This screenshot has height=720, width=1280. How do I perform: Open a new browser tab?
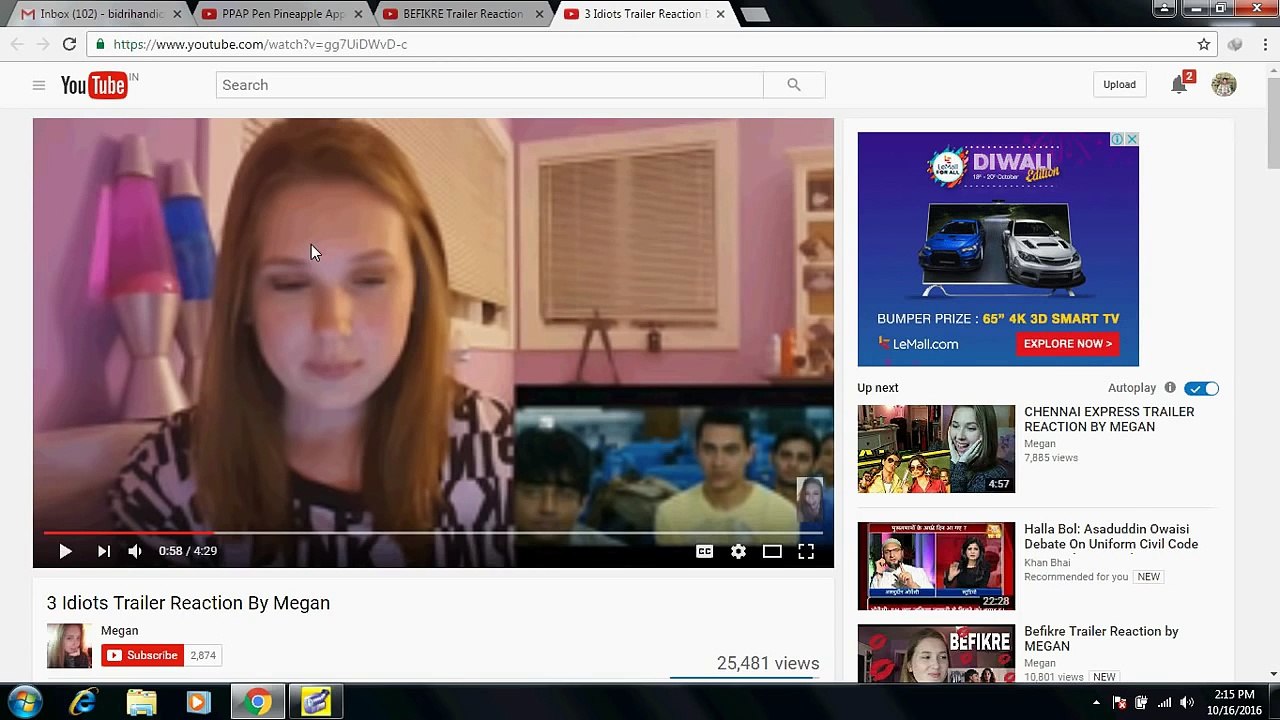pos(755,14)
